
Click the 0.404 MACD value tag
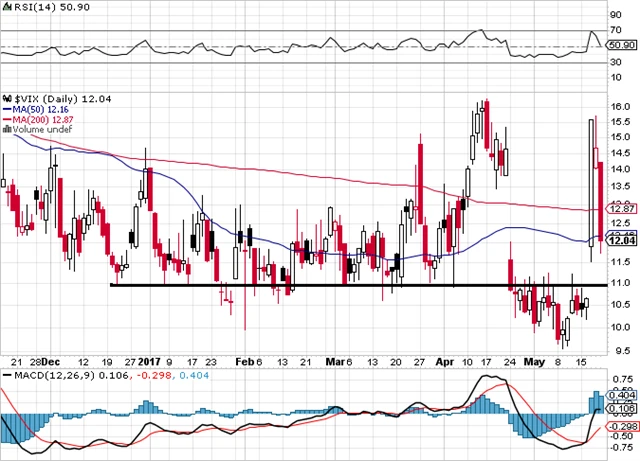point(622,396)
